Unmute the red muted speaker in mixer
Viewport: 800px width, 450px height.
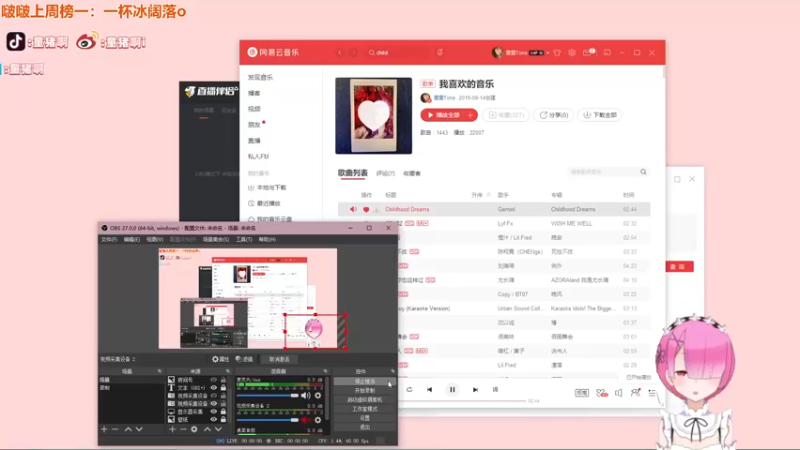pyautogui.click(x=305, y=420)
